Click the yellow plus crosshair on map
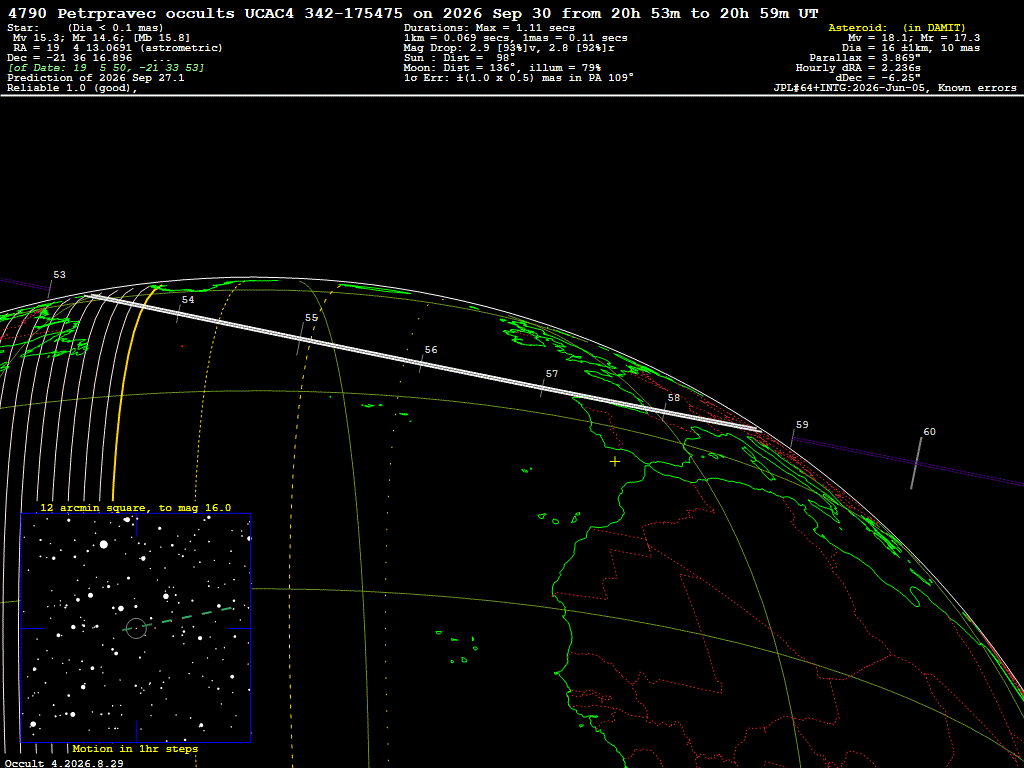 click(x=615, y=462)
